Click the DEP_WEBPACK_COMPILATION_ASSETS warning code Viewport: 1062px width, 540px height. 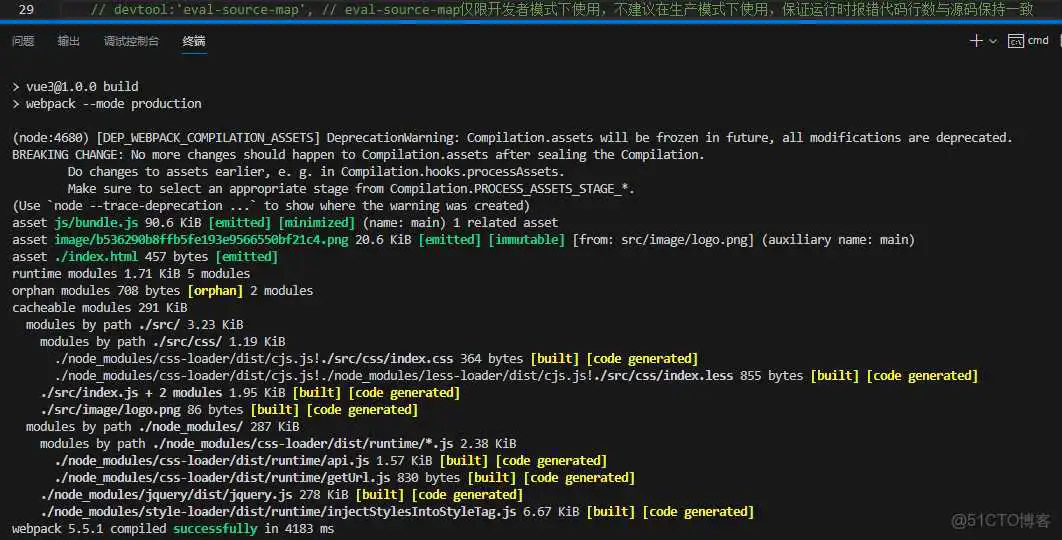208,138
